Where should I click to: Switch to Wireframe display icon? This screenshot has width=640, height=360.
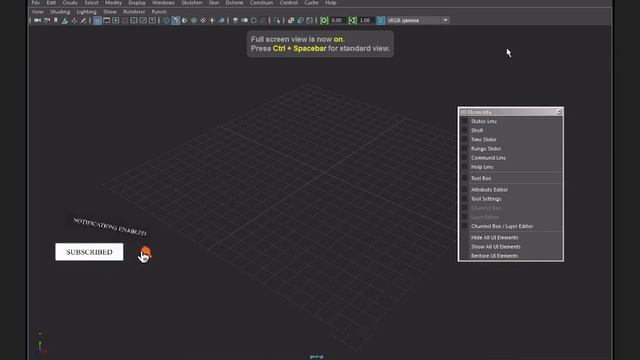pyautogui.click(x=166, y=20)
